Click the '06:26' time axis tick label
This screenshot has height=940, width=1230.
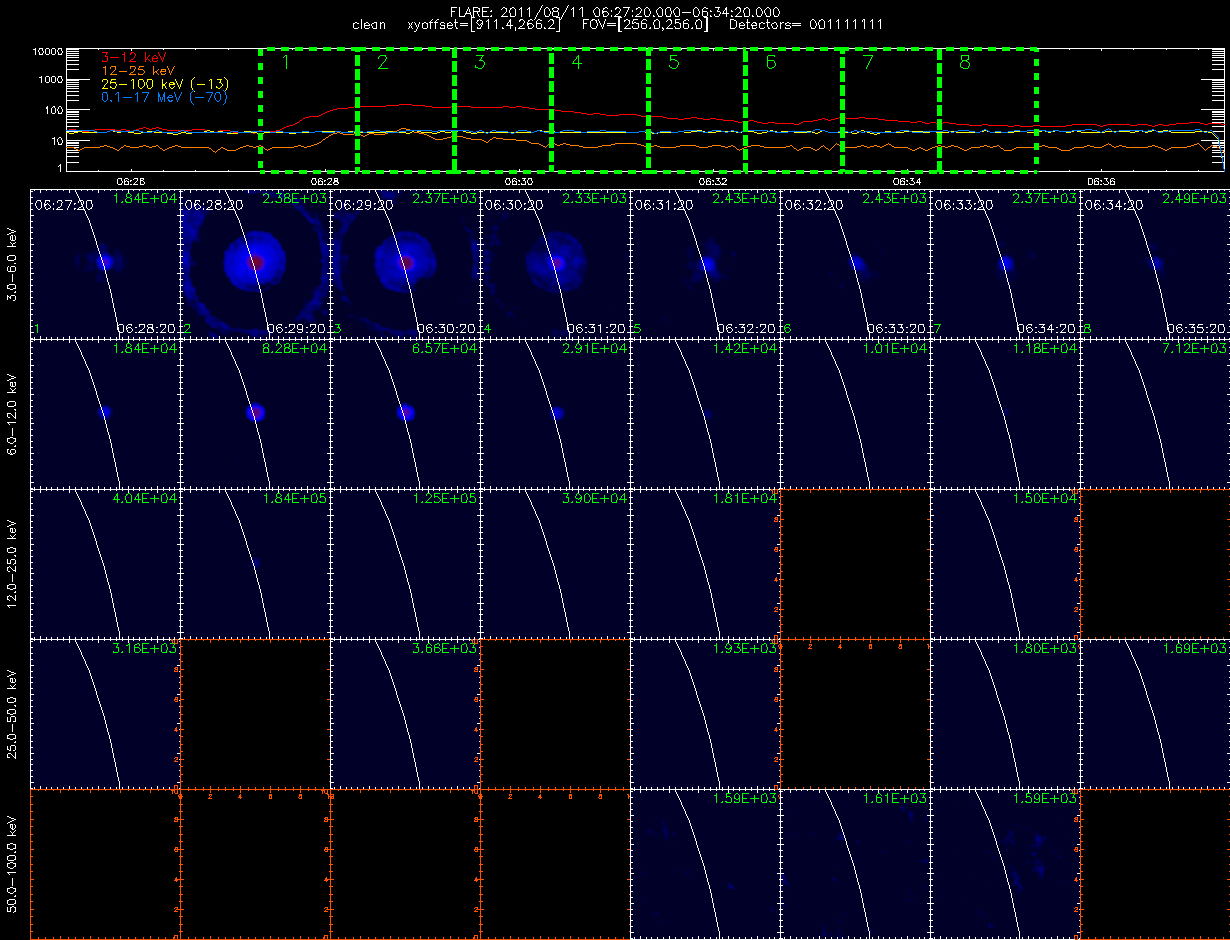tap(130, 181)
